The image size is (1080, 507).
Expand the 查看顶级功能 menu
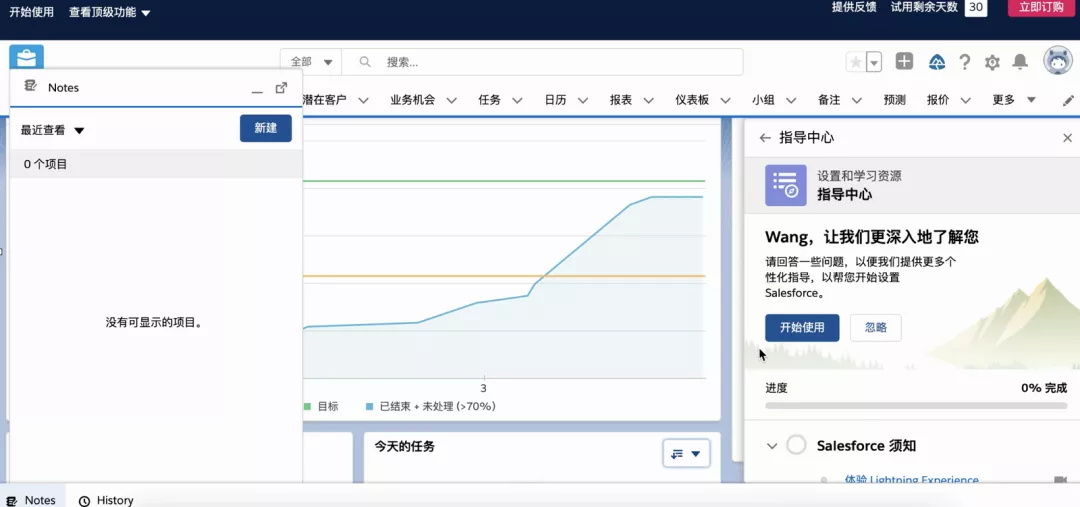click(110, 12)
